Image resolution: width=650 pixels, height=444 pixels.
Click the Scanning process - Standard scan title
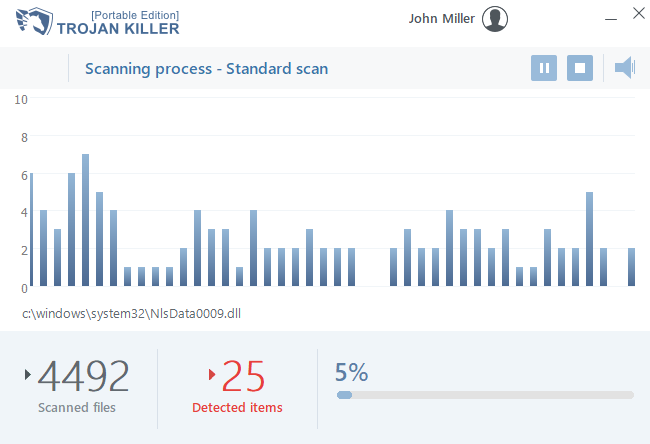click(206, 69)
